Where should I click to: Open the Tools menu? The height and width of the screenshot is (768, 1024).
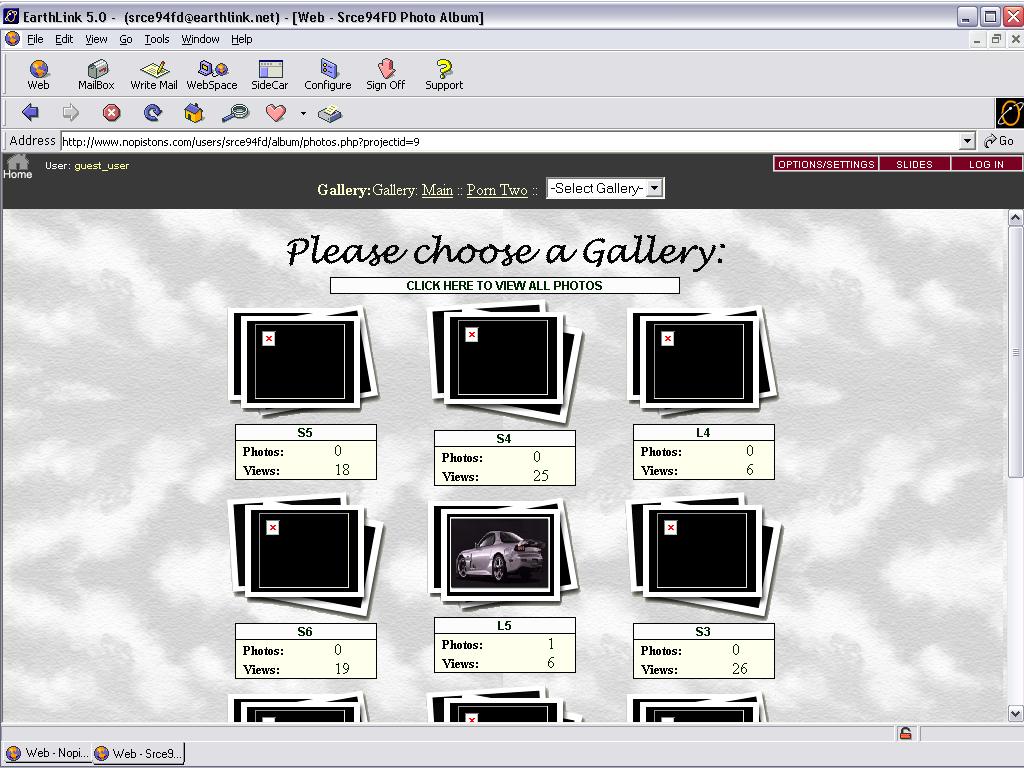[x=157, y=39]
